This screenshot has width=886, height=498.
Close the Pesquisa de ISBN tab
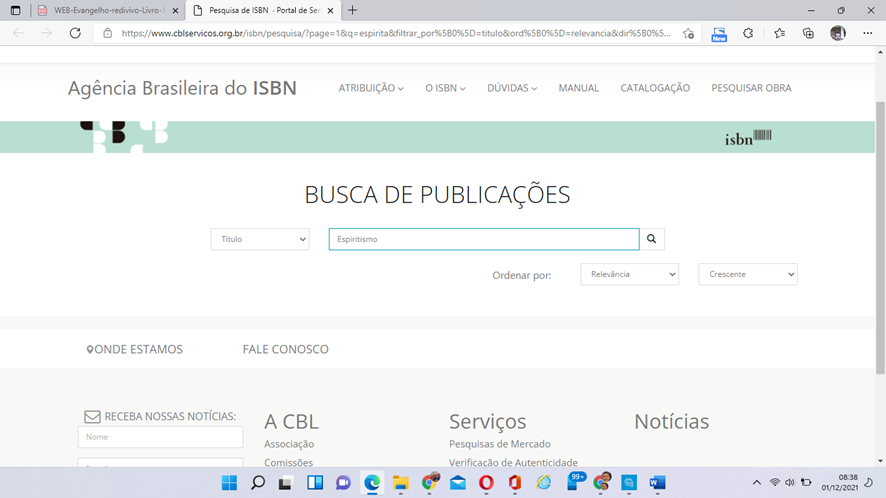click(x=331, y=10)
